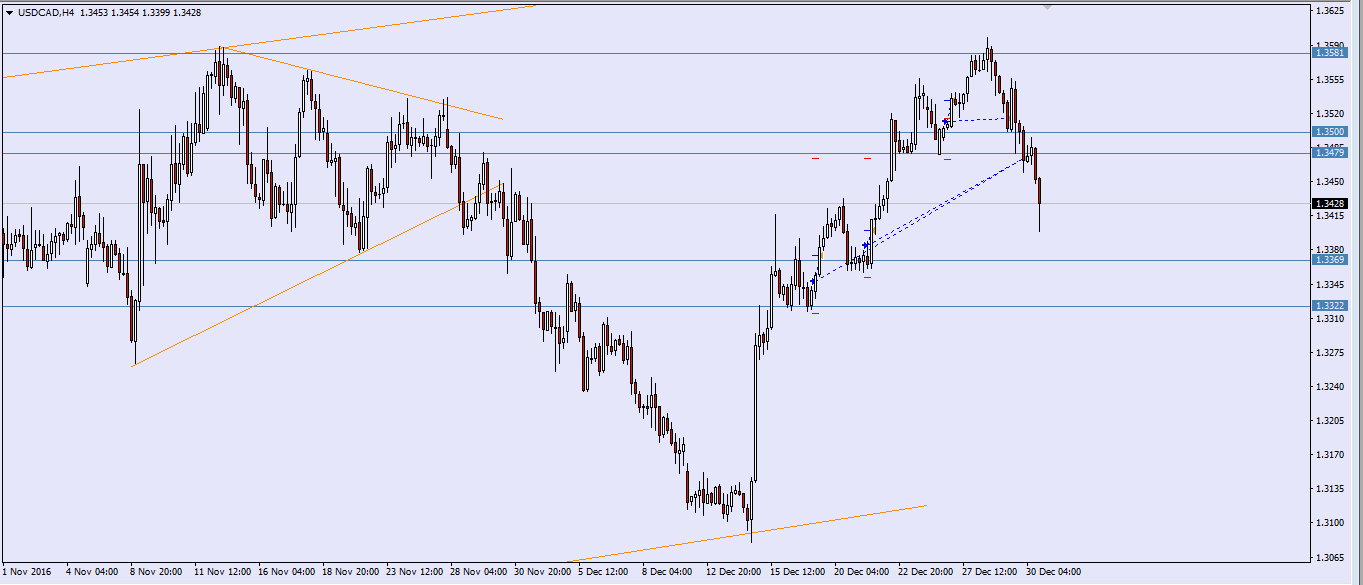Click the chart shift triangle marker on top edge
Viewport: 1363px width, 585px height.
[x=1048, y=7]
